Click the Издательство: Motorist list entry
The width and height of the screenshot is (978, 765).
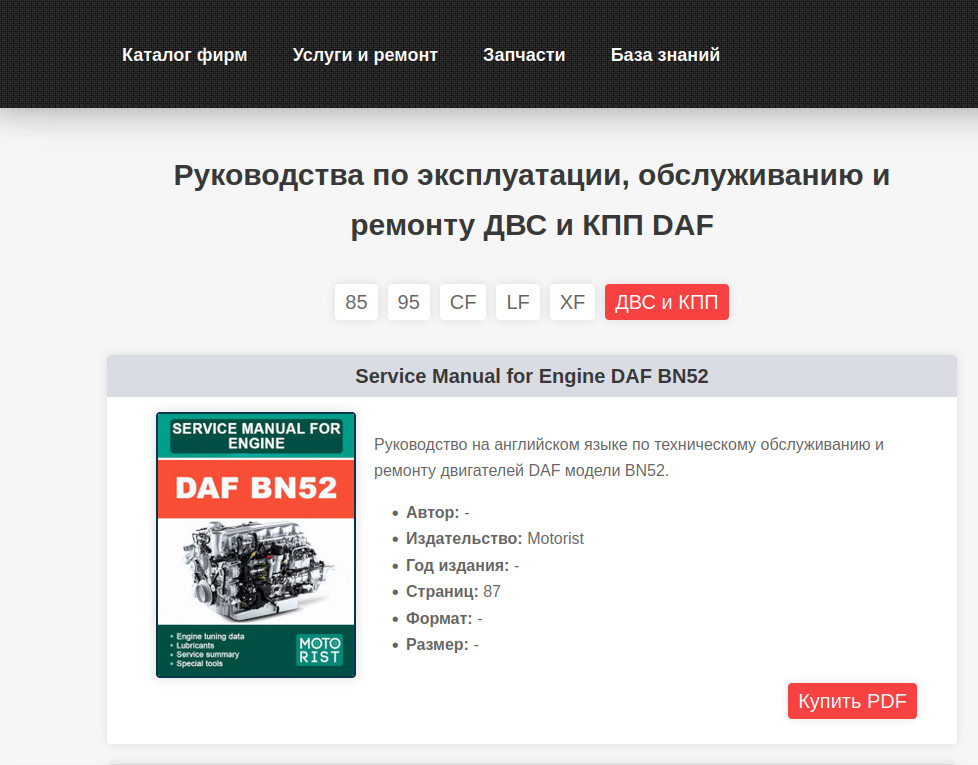click(x=494, y=539)
